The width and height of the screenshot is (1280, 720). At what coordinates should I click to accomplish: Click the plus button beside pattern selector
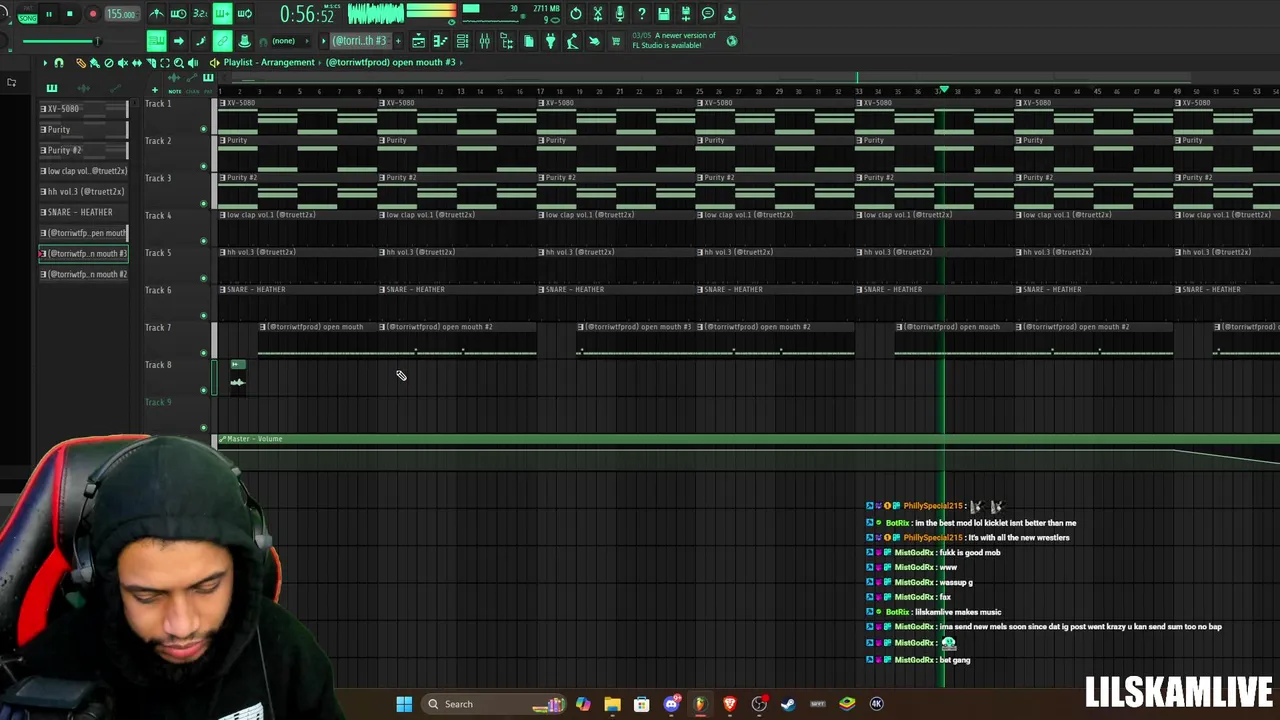398,41
